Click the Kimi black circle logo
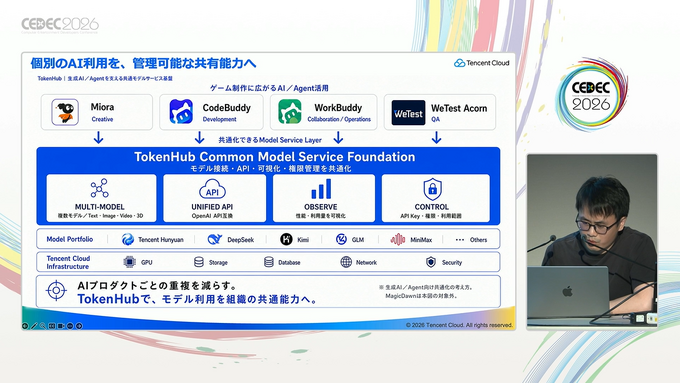 pyautogui.click(x=286, y=239)
